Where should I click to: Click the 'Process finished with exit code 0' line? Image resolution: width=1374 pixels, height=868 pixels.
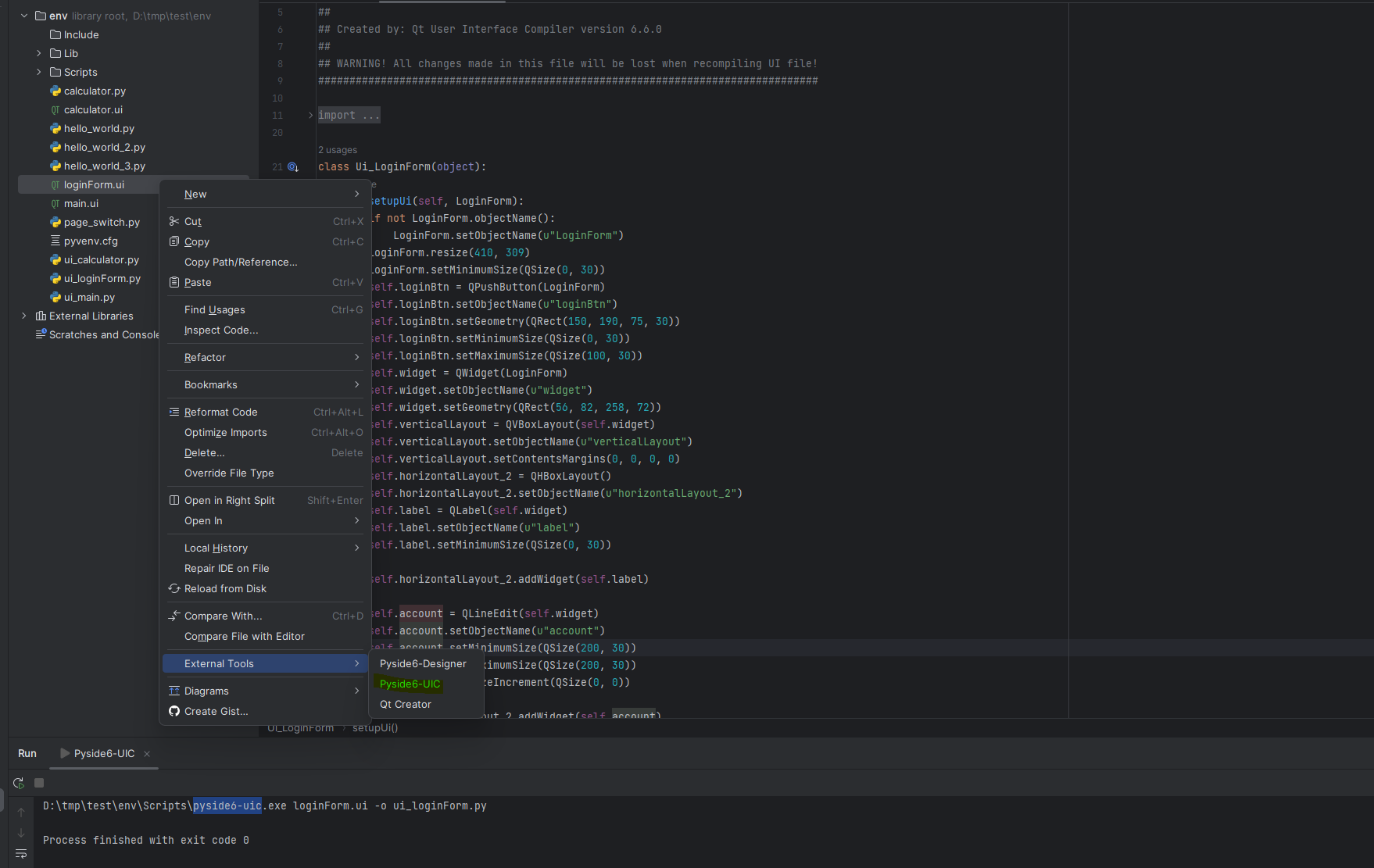146,841
